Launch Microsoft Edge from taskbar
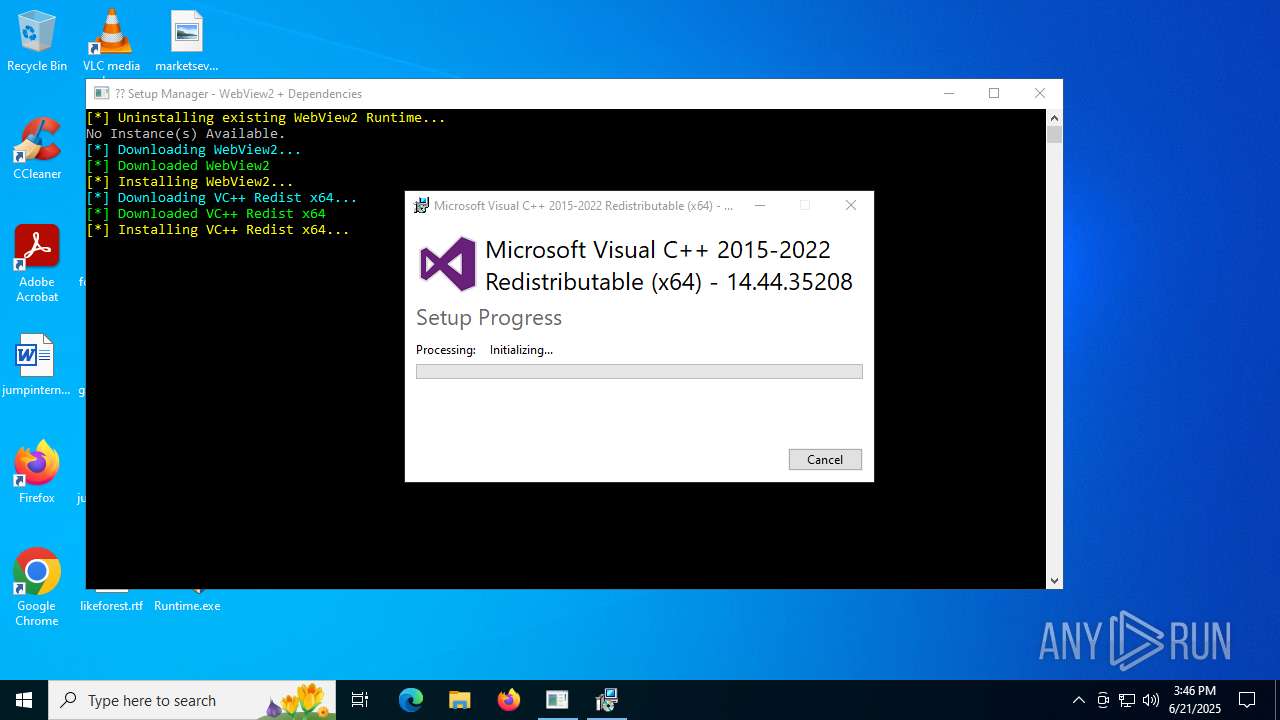 click(x=411, y=700)
